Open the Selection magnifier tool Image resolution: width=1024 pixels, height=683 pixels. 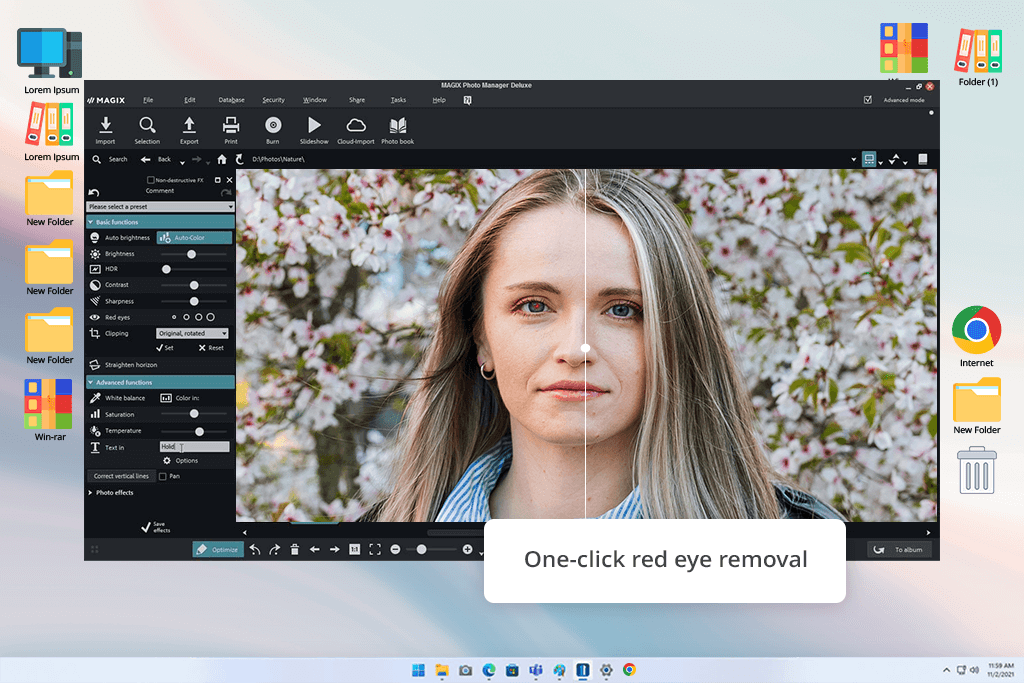pos(147,130)
